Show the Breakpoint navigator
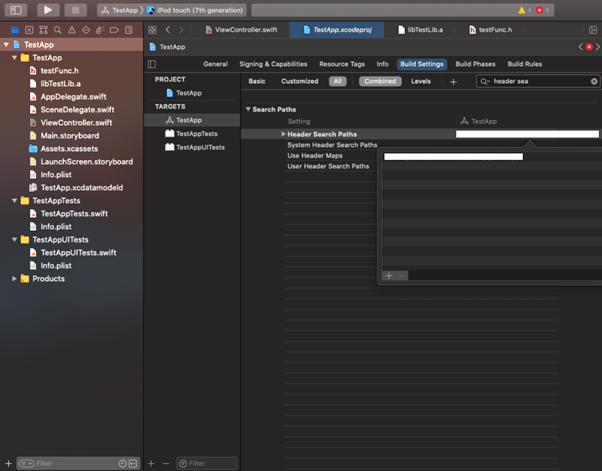The width and height of the screenshot is (602, 471). (114, 30)
